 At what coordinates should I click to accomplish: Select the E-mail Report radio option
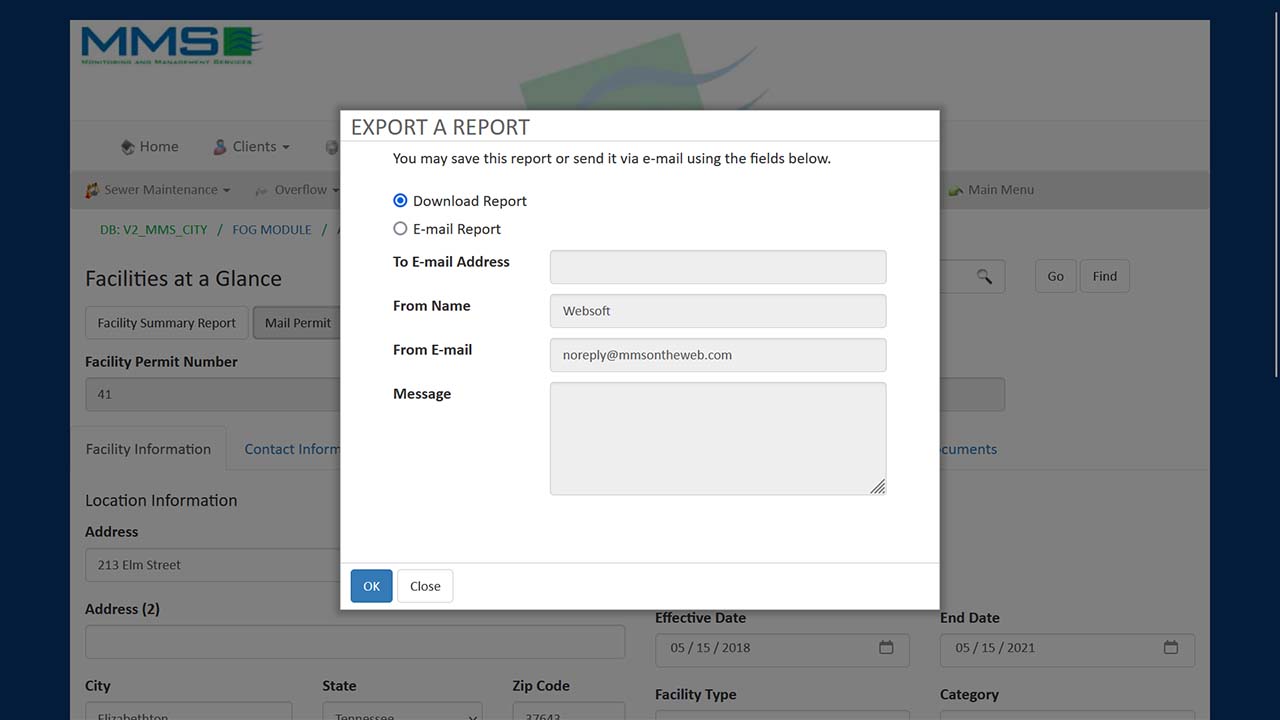[x=400, y=229]
